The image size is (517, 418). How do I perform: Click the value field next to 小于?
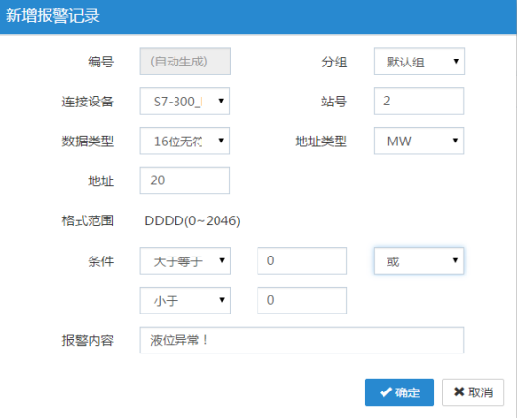[x=302, y=300]
